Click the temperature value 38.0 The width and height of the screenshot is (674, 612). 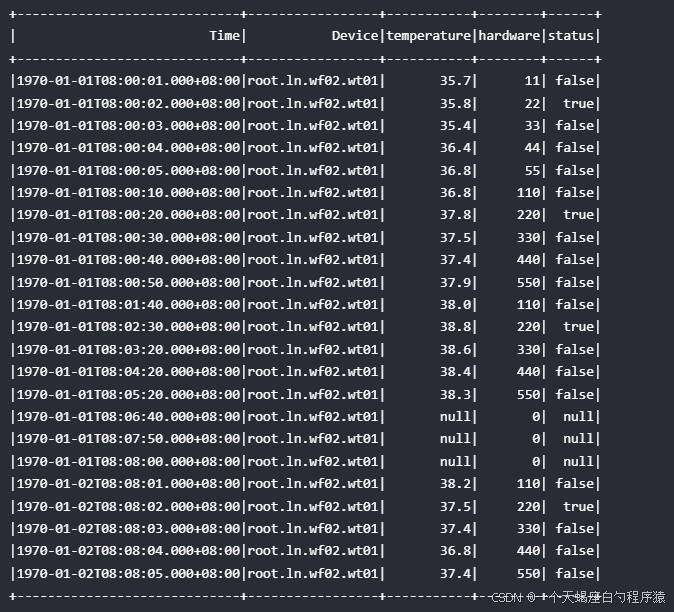pyautogui.click(x=456, y=305)
